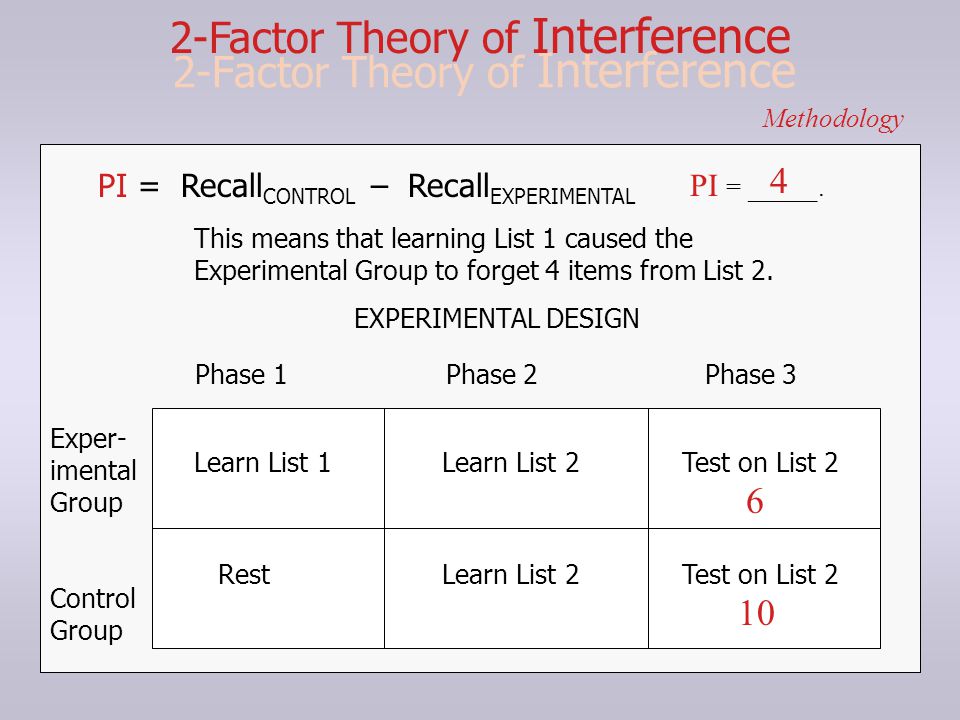The width and height of the screenshot is (960, 720).
Task: Click the red score '6' in table
Action: click(x=754, y=501)
